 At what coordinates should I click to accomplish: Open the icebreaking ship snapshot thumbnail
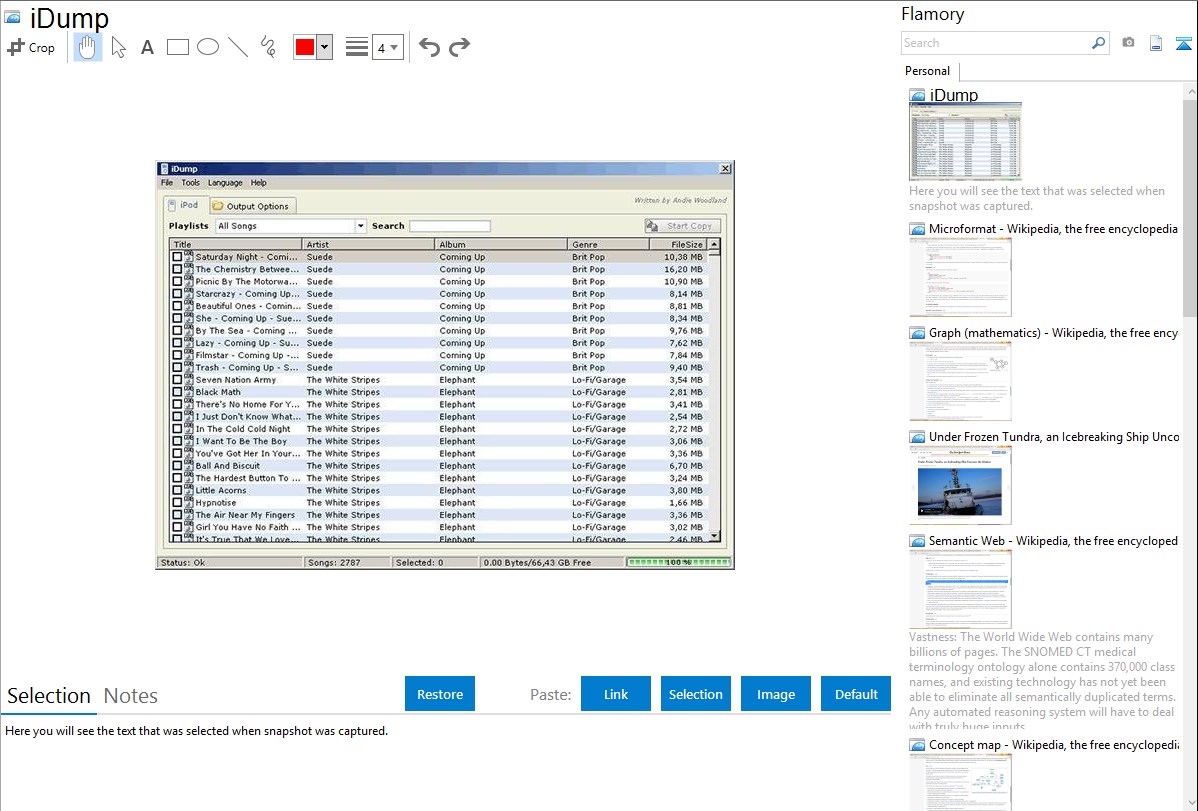tap(960, 485)
